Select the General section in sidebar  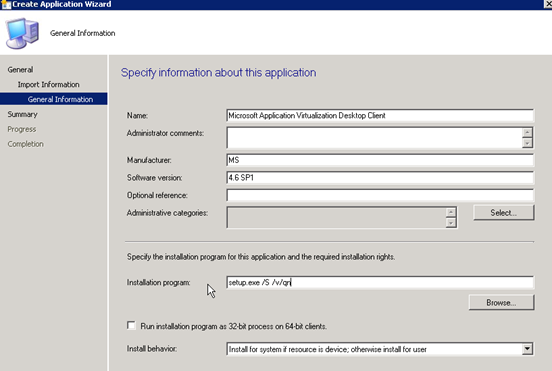20,70
